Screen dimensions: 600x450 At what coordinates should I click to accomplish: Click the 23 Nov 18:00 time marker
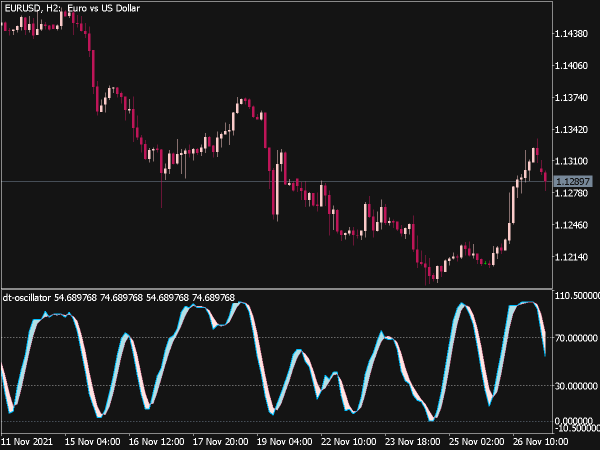[412, 442]
